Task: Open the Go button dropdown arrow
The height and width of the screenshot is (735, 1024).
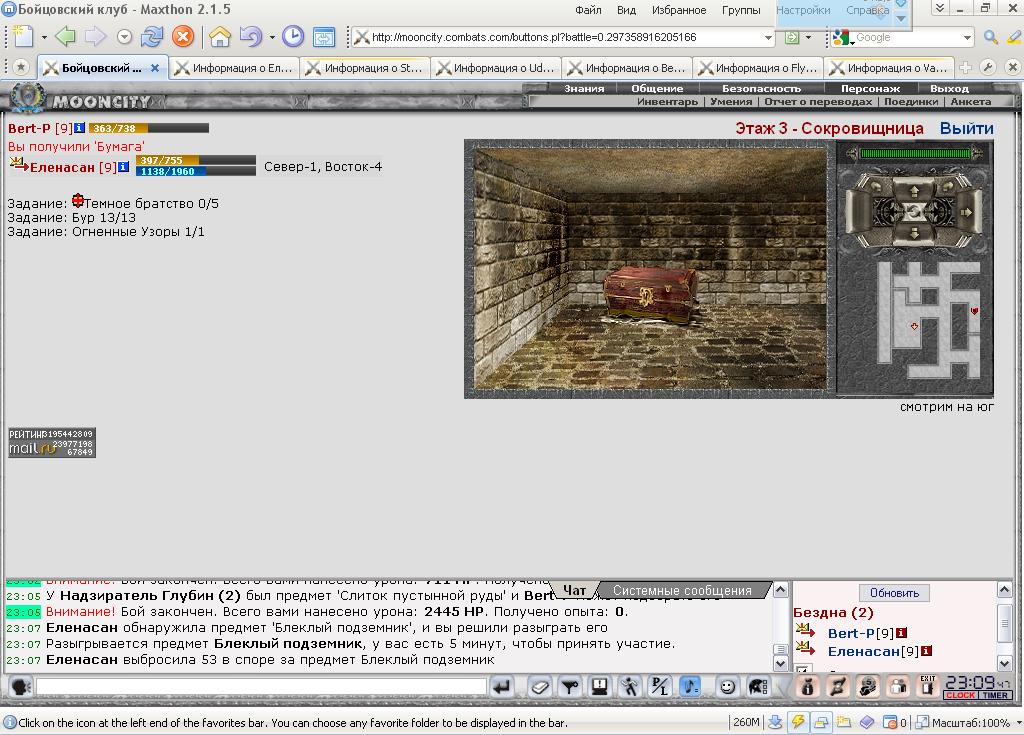Action: pyautogui.click(x=808, y=37)
